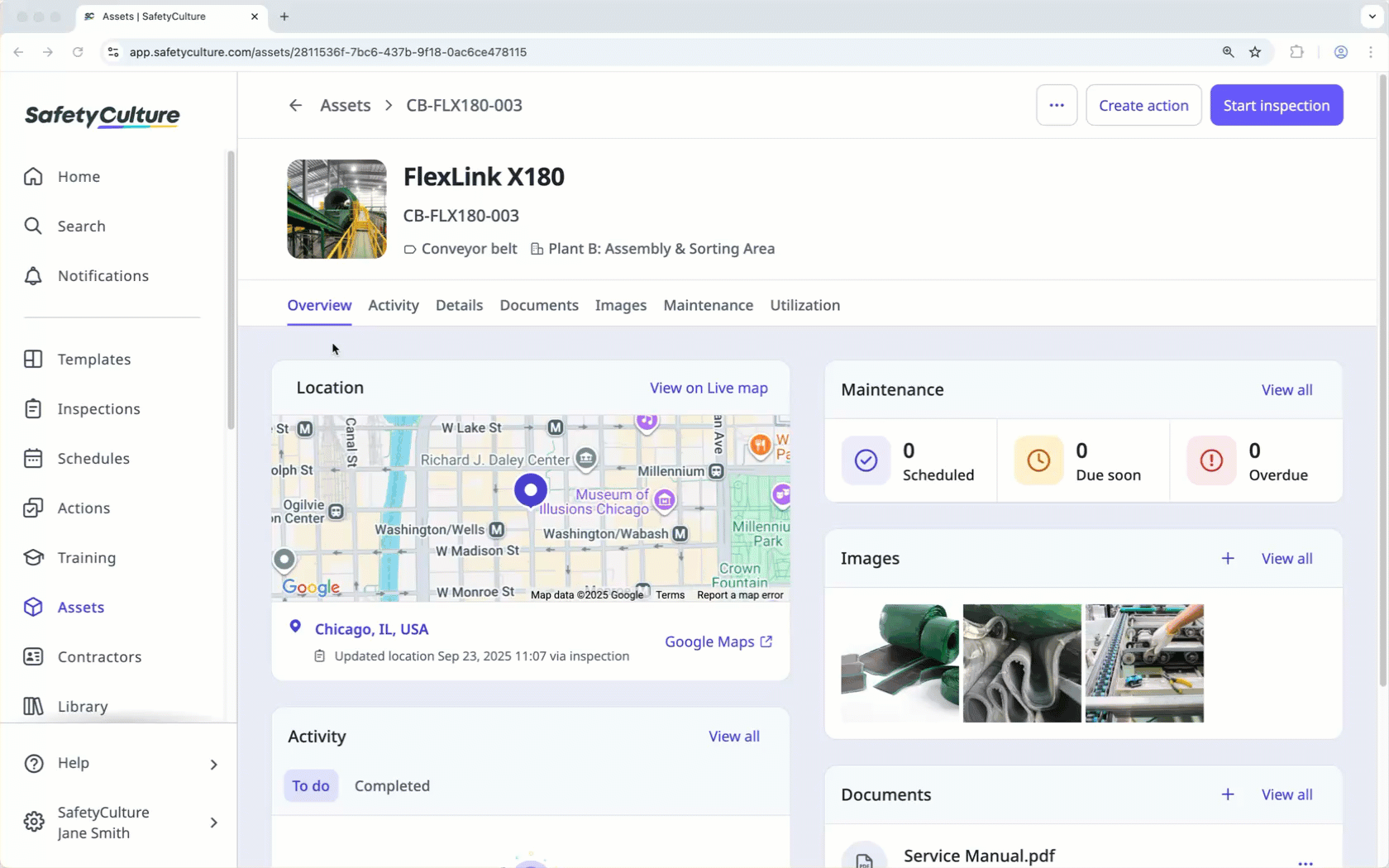Open the green conveyor belt roll image
The height and width of the screenshot is (868, 1389).
(900, 663)
